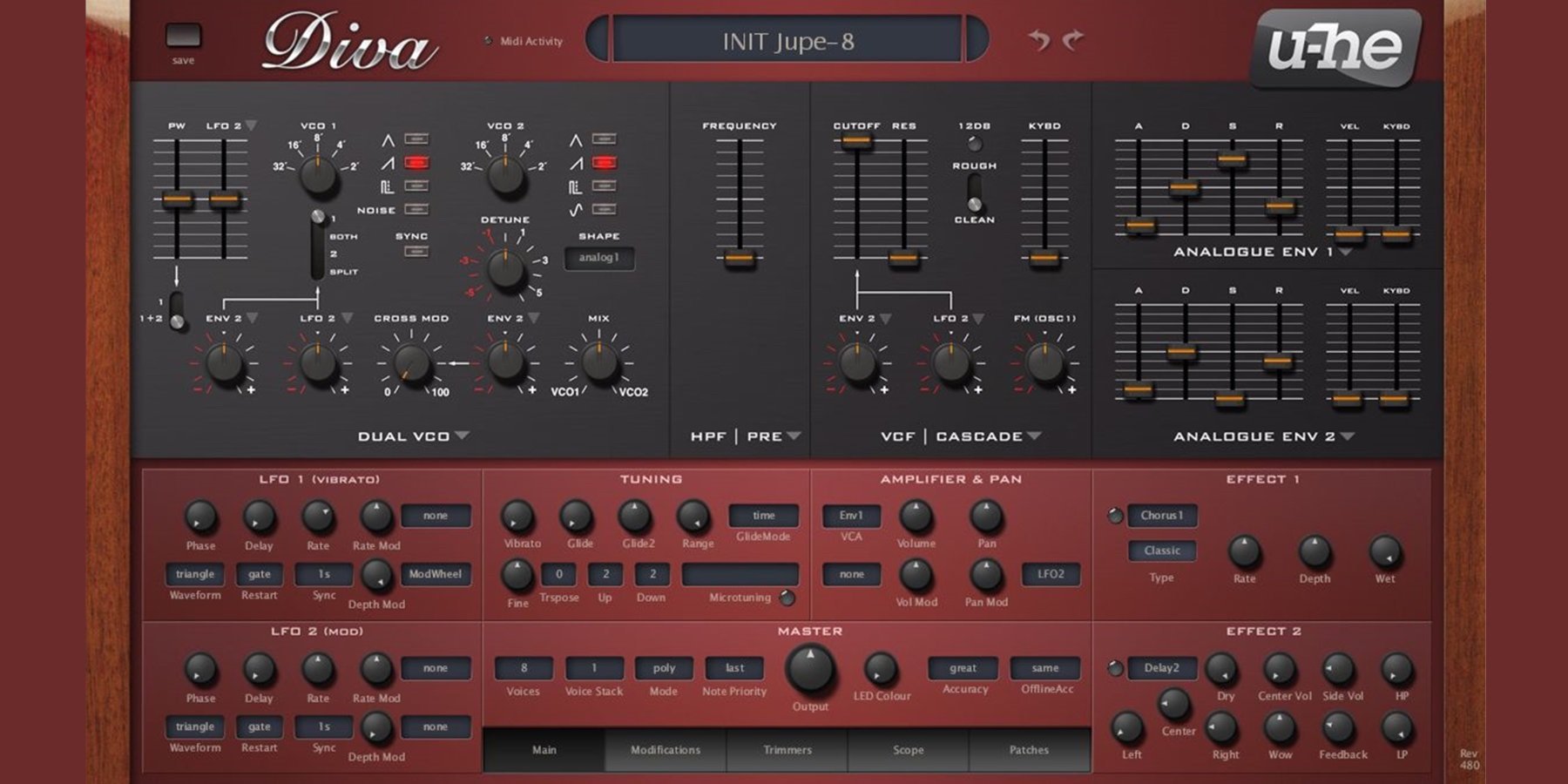Click the FM (OSC1) filter knob
Image resolution: width=1568 pixels, height=784 pixels.
pos(1044,363)
